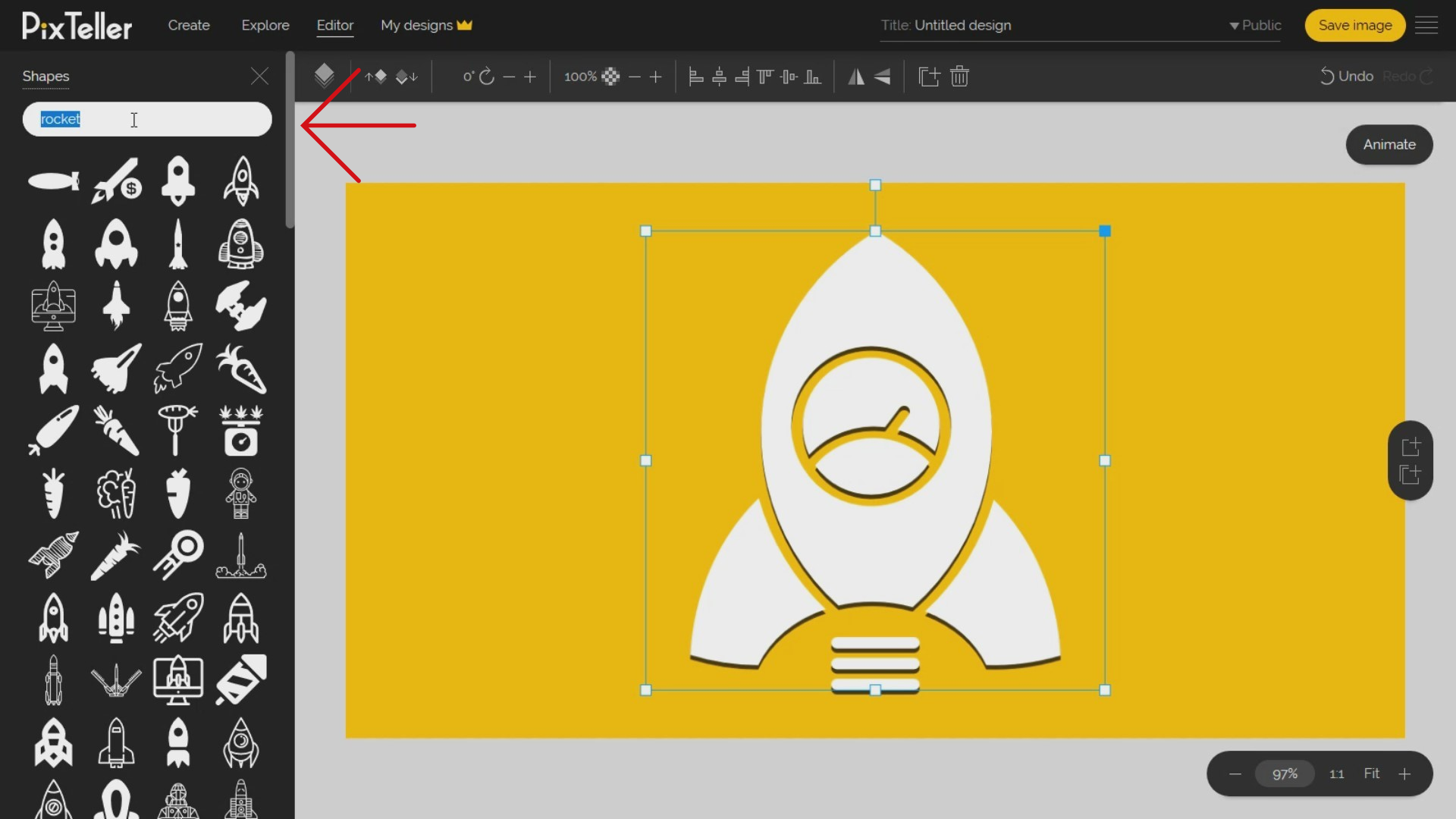
Task: Undo the last action
Action: point(1347,77)
